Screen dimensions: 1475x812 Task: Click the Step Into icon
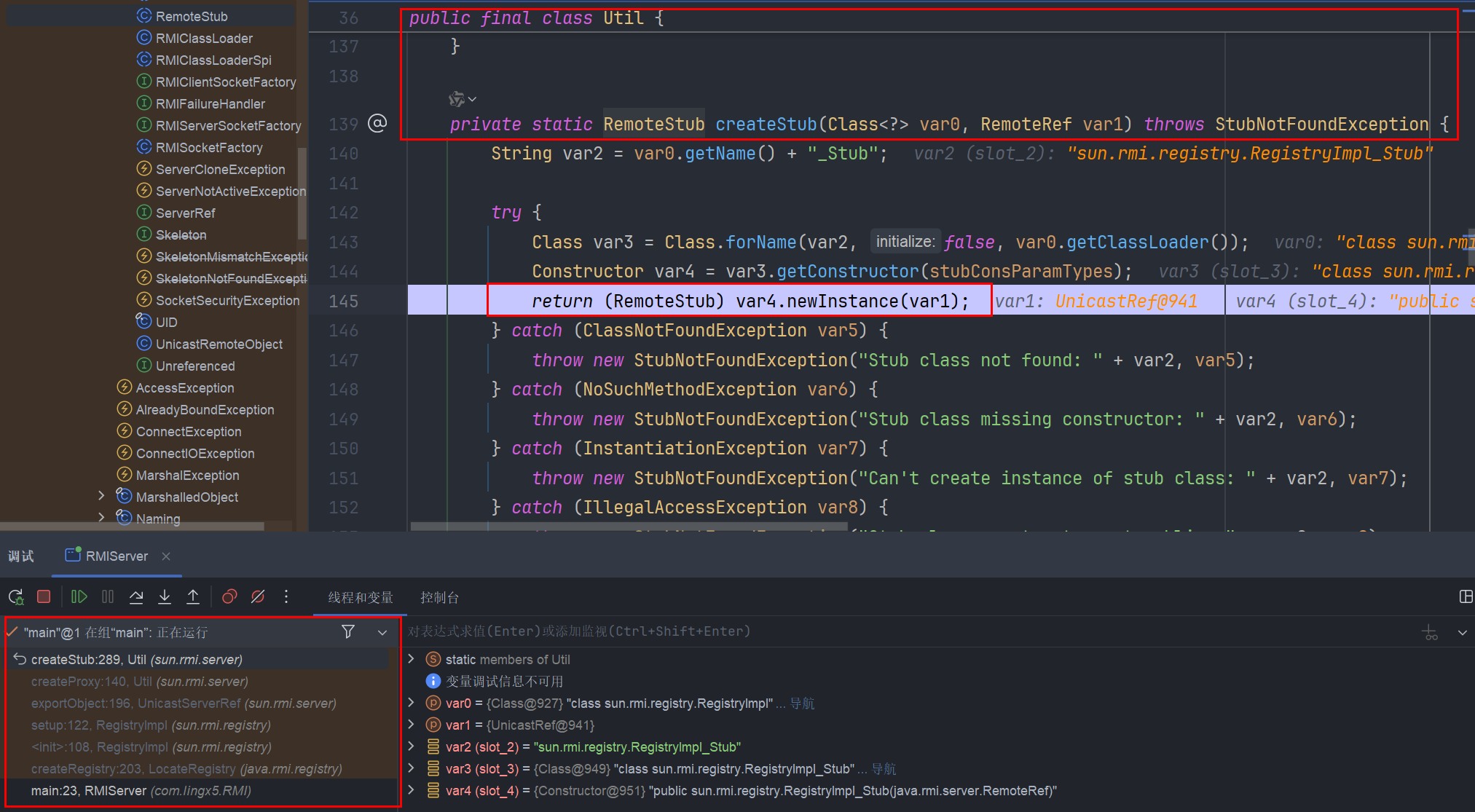click(165, 597)
